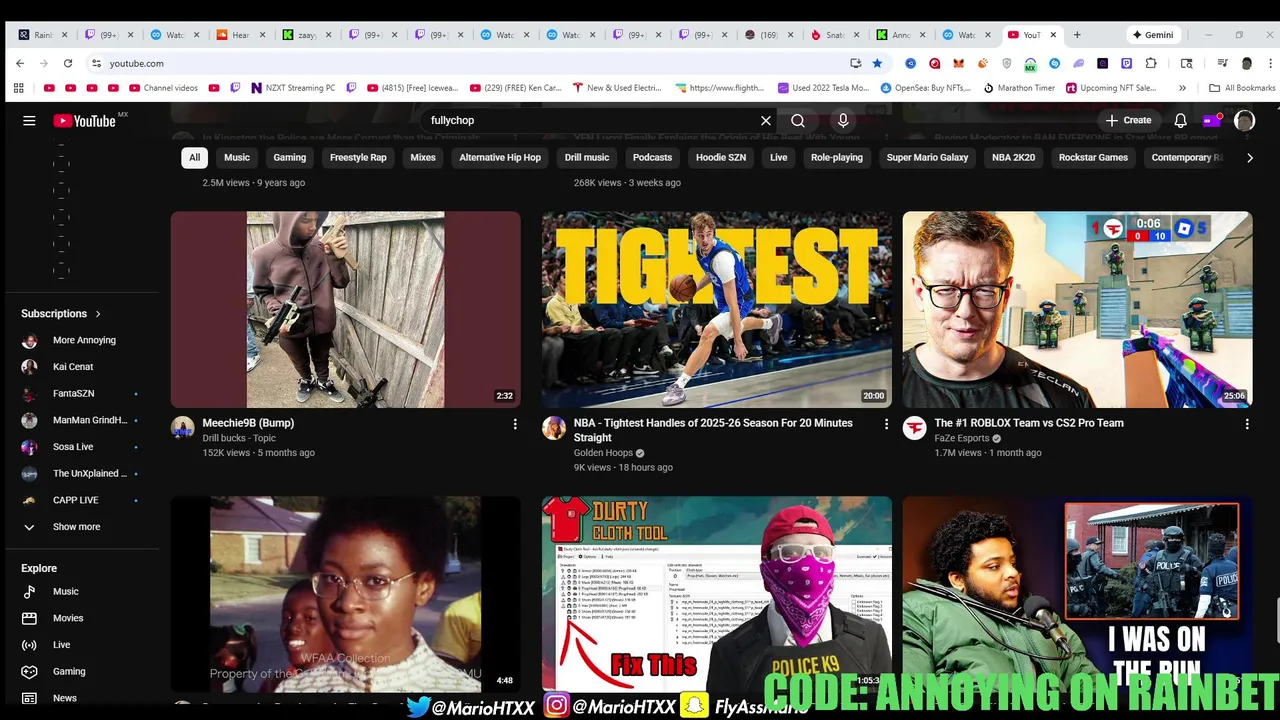Select the Podcasts chip

pos(652,158)
